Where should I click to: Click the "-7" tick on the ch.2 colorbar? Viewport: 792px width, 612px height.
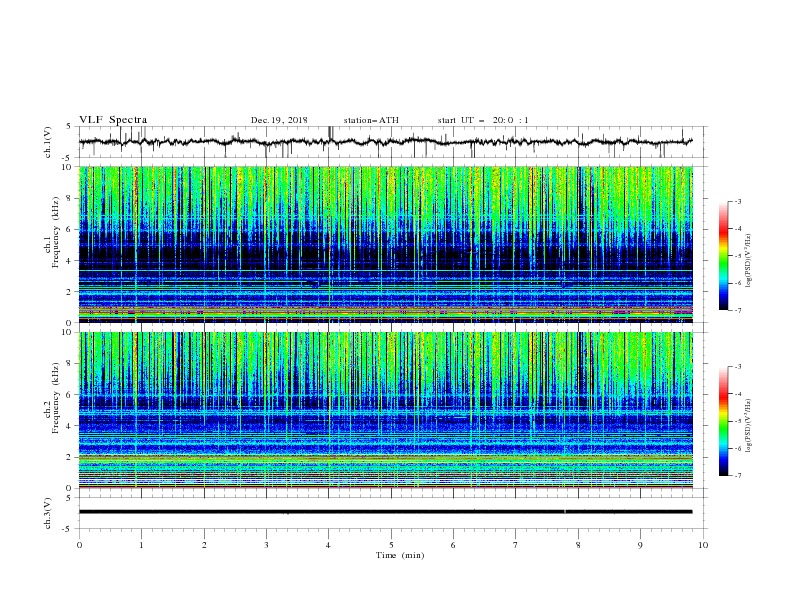pyautogui.click(x=737, y=476)
